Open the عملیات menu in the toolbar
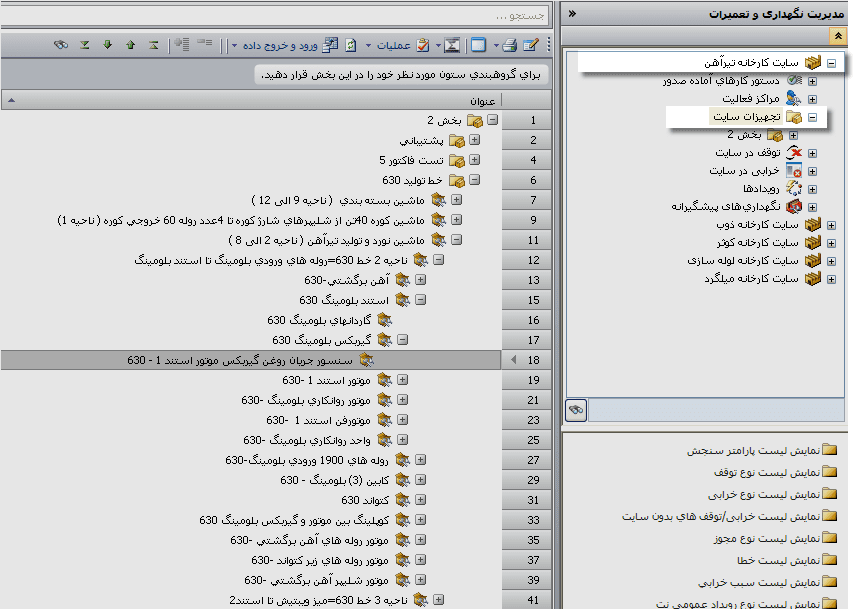The width and height of the screenshot is (853, 609). tap(394, 45)
